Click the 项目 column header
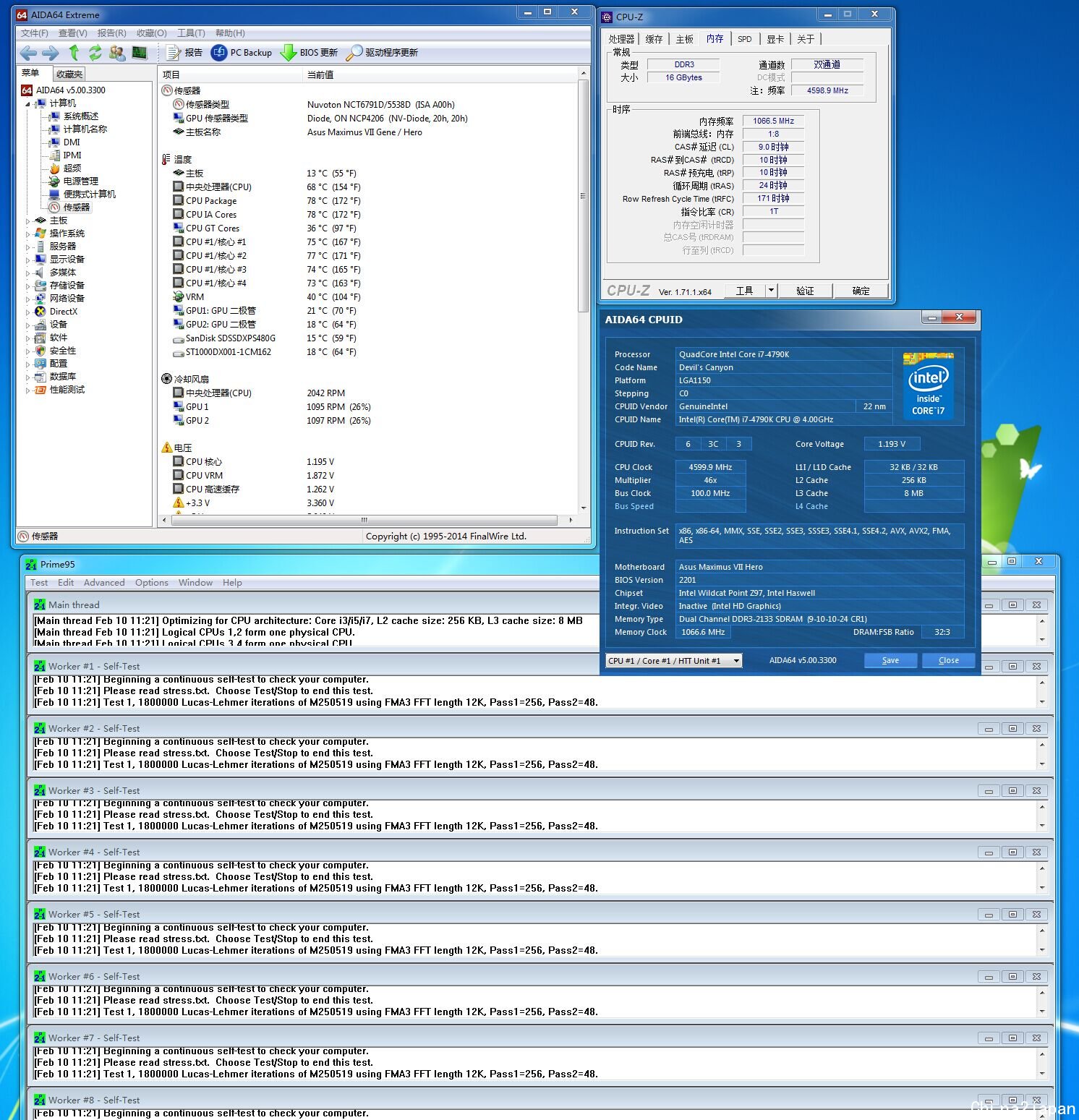The width and height of the screenshot is (1079, 1120). [230, 74]
